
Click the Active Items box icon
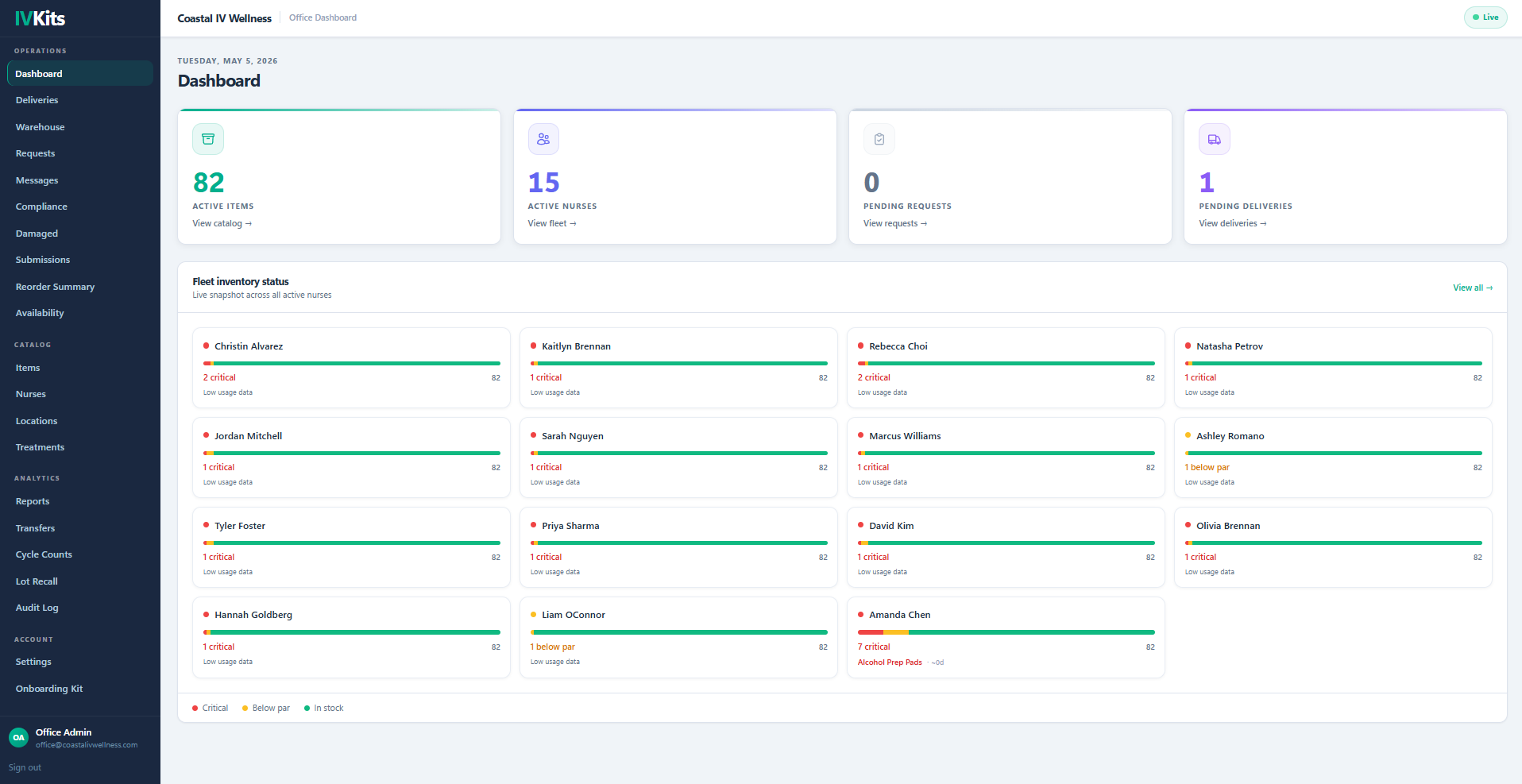[x=208, y=139]
